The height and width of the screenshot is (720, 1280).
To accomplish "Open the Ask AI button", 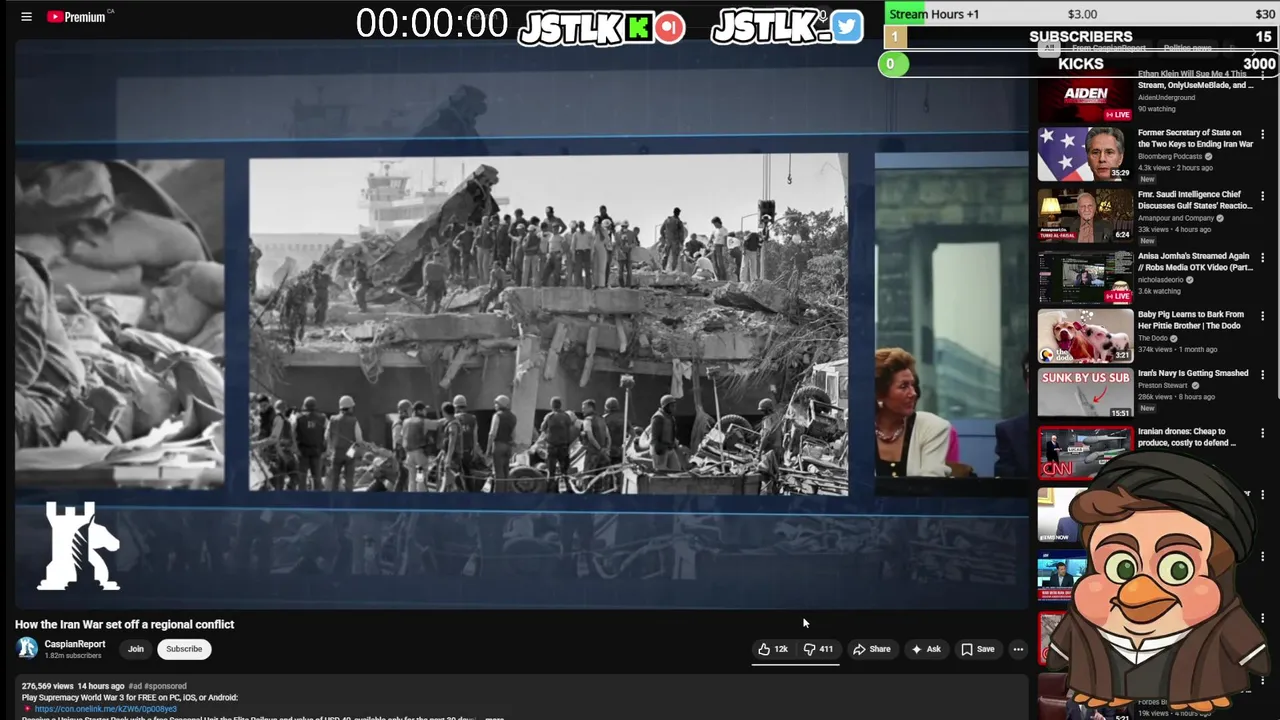I will tap(925, 649).
